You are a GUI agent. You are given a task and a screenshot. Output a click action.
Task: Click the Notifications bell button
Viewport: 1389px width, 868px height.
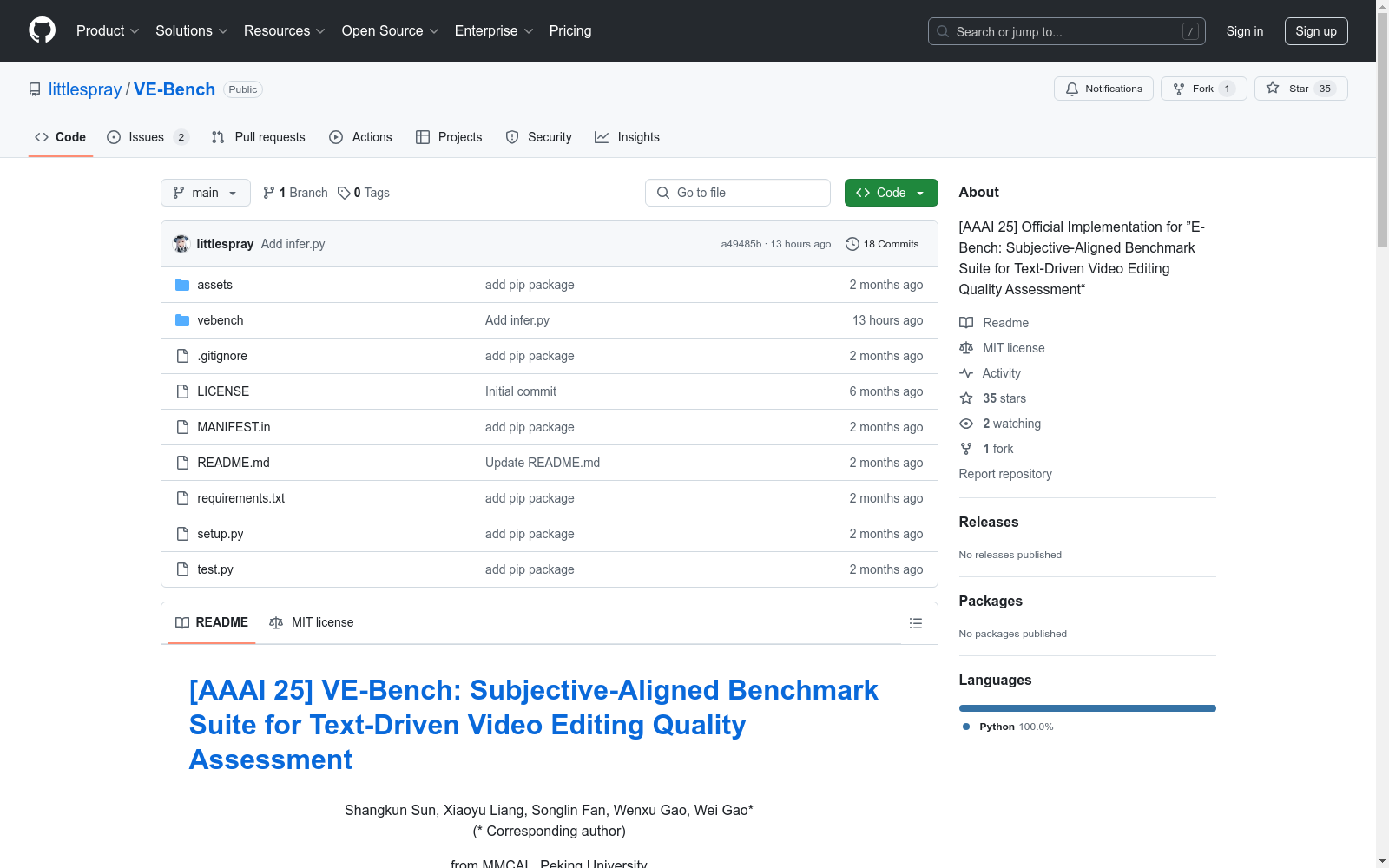(1103, 89)
